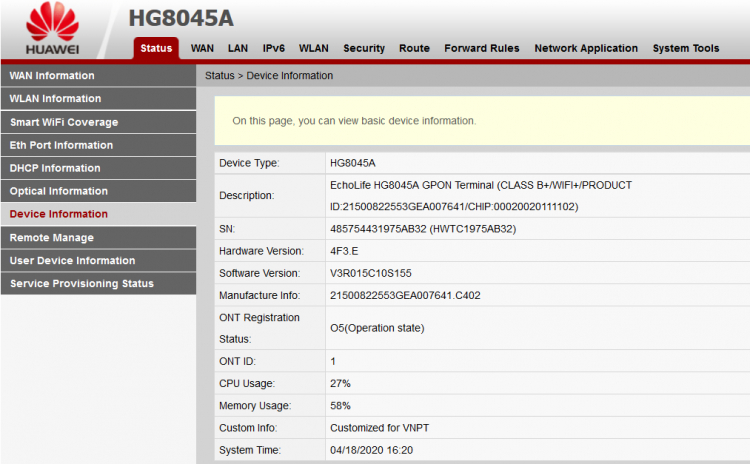Click the 'Custom Info:' label
This screenshot has height=464, width=750.
(x=248, y=428)
